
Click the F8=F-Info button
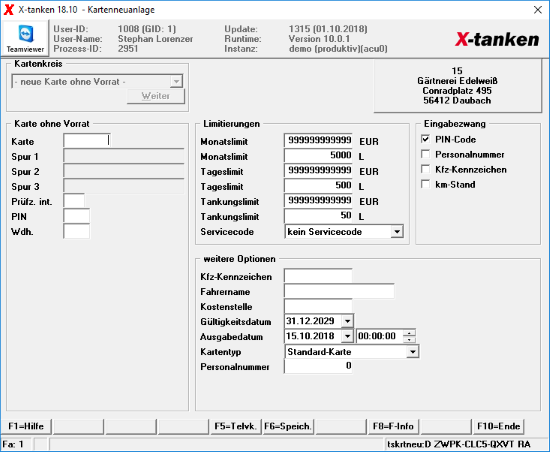click(x=393, y=426)
